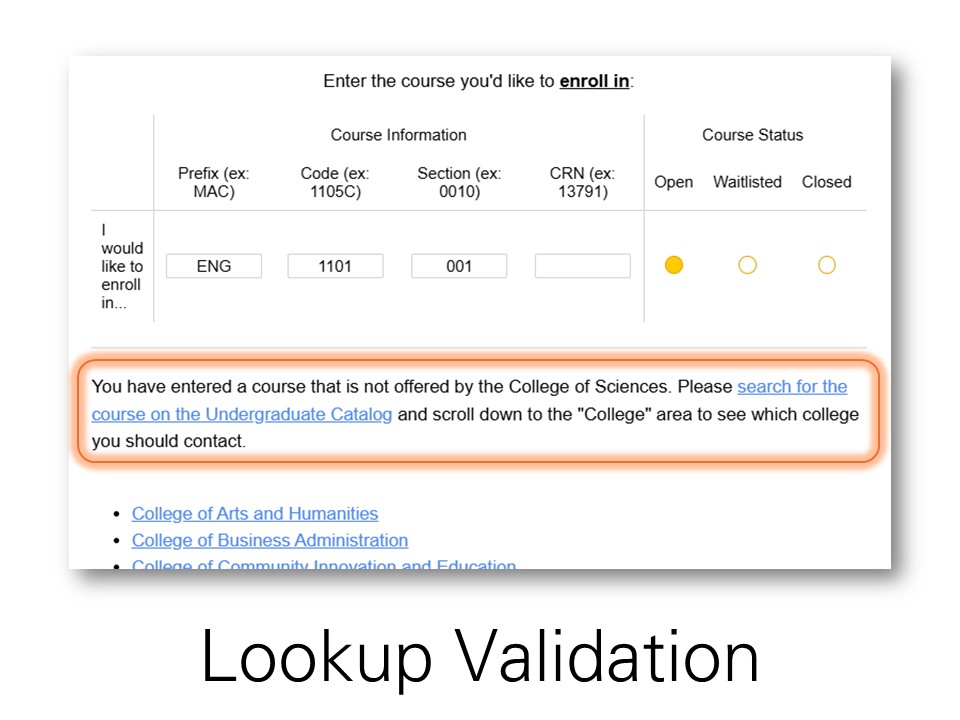Click the Course Information column header
This screenshot has height=720, width=960.
click(x=397, y=134)
